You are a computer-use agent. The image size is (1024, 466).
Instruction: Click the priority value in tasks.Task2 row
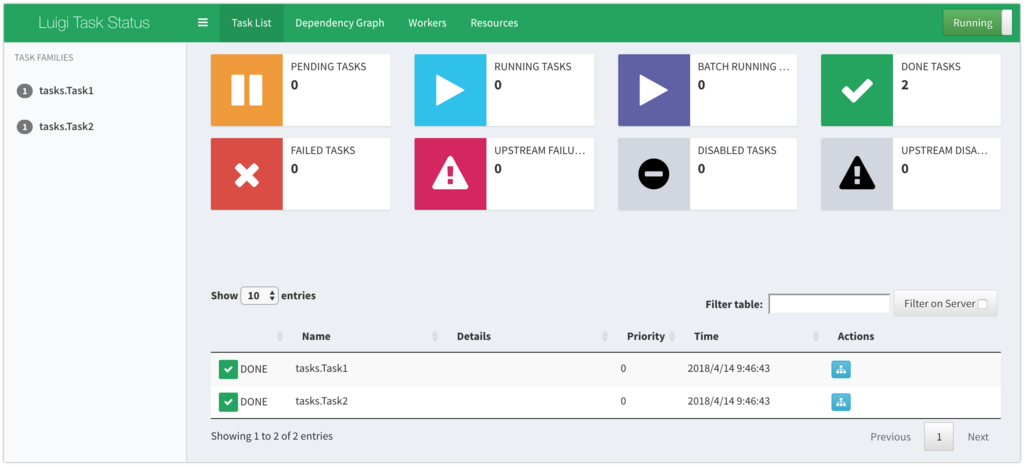[623, 401]
